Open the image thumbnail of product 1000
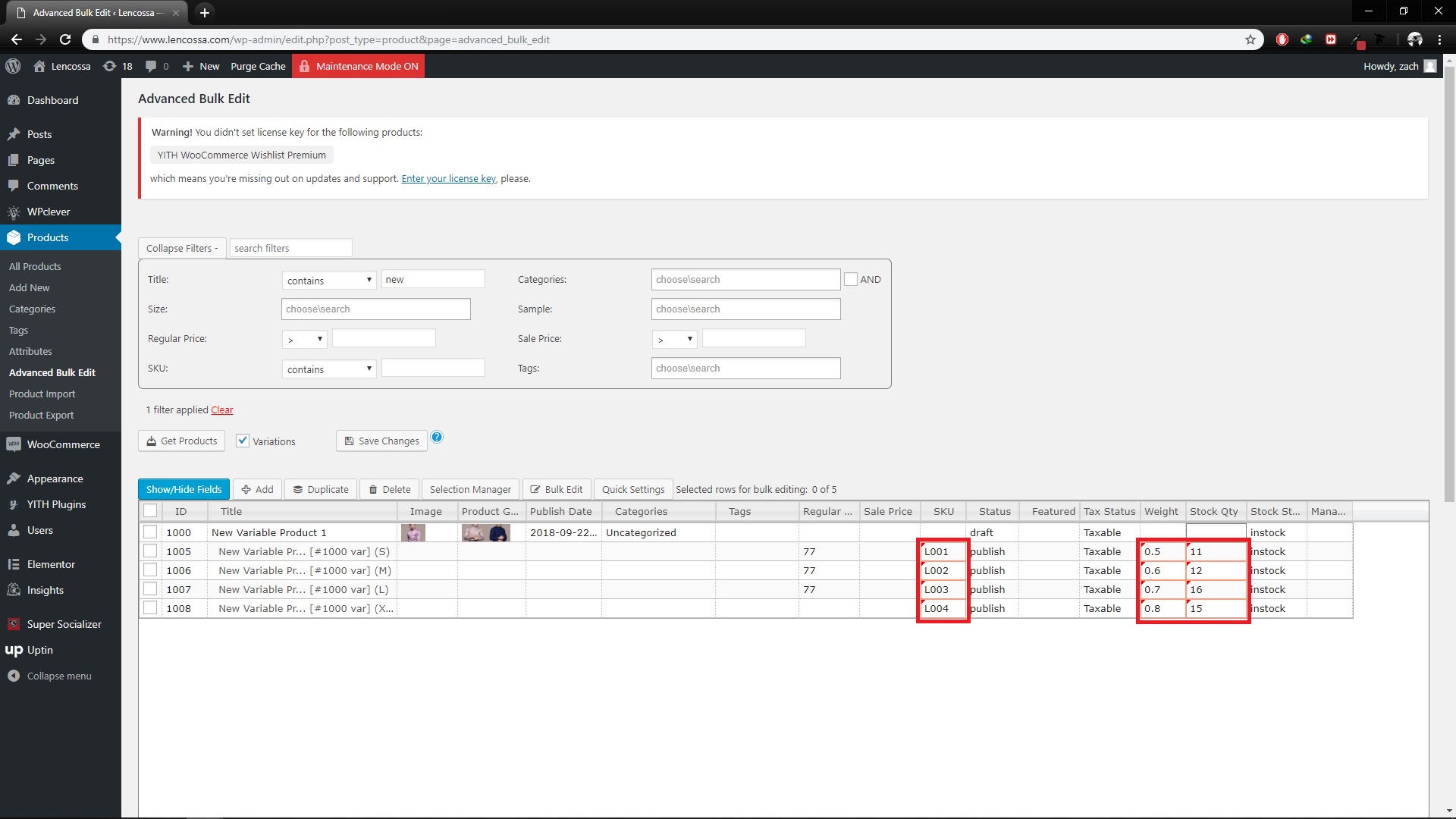 click(413, 532)
